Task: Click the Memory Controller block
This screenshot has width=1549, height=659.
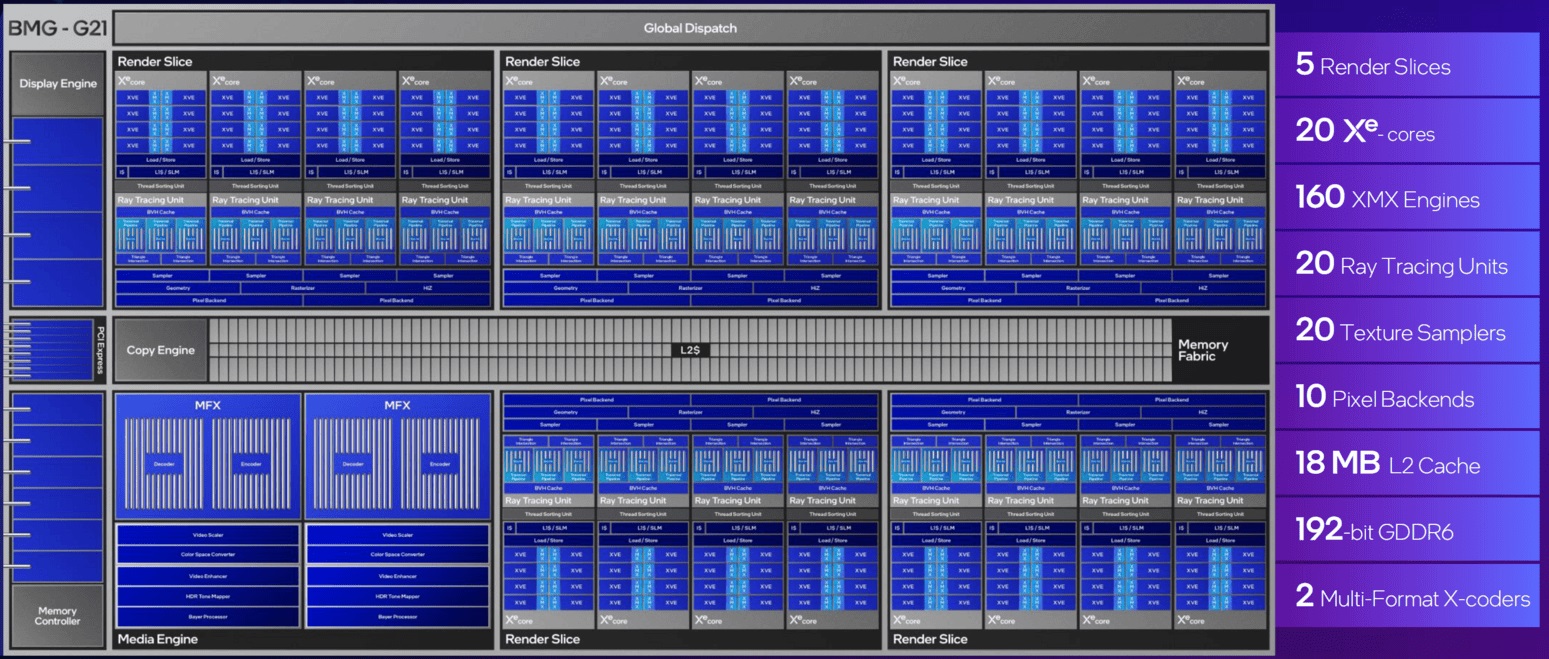Action: [58, 616]
